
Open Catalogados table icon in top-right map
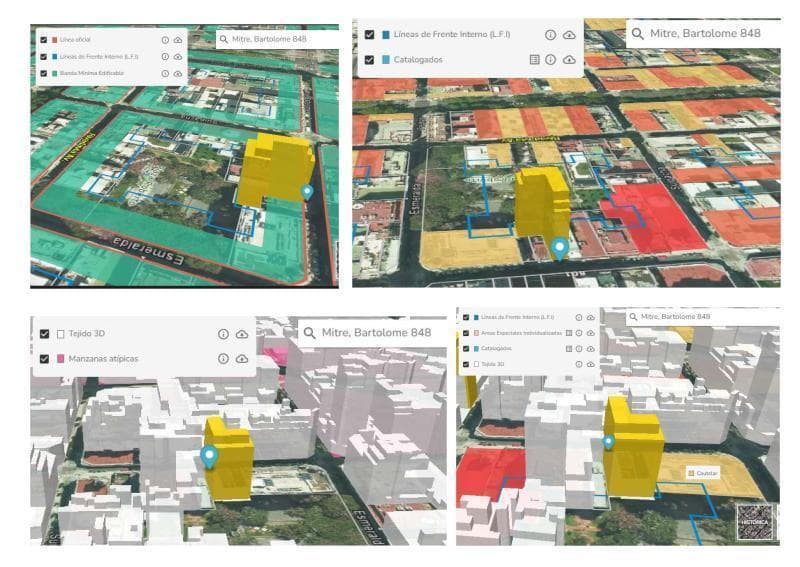[534, 60]
